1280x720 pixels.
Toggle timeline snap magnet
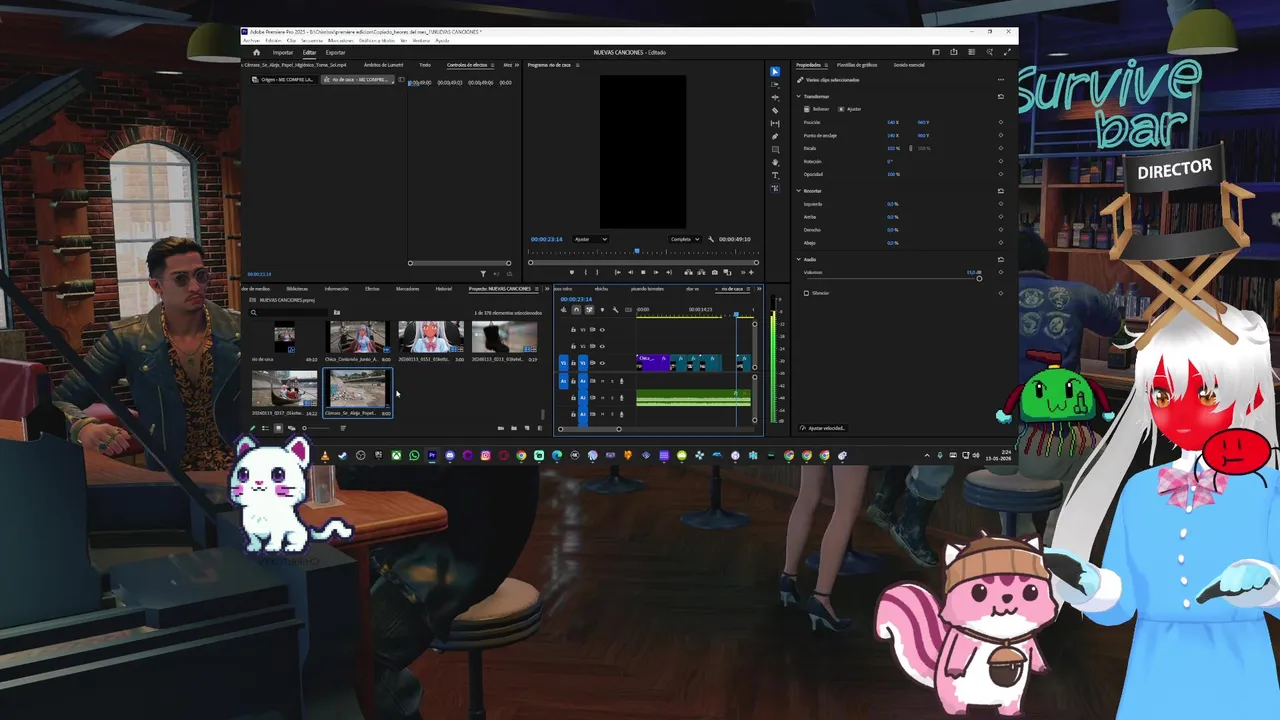576,310
